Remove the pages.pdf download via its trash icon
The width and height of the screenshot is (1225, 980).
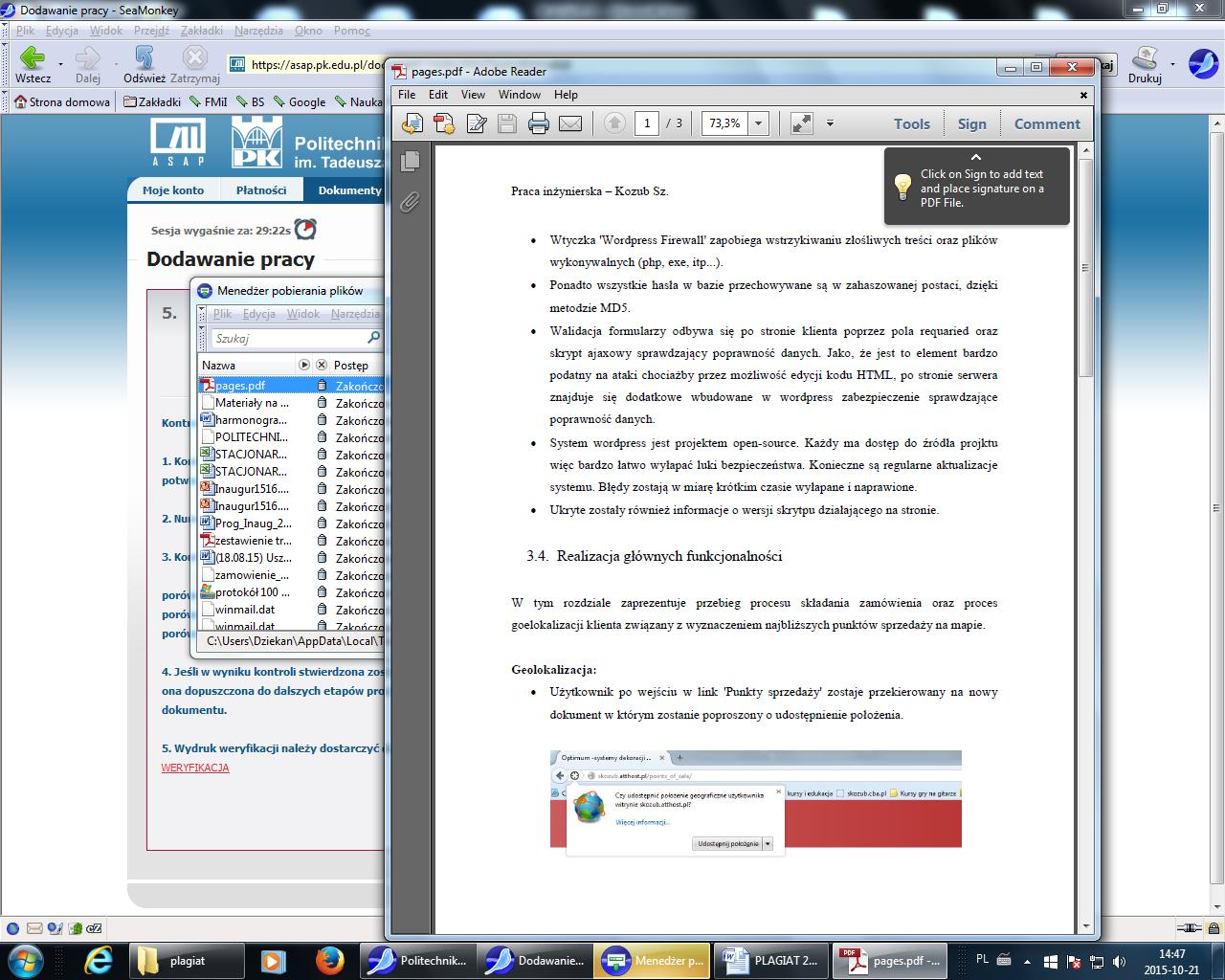coord(322,386)
